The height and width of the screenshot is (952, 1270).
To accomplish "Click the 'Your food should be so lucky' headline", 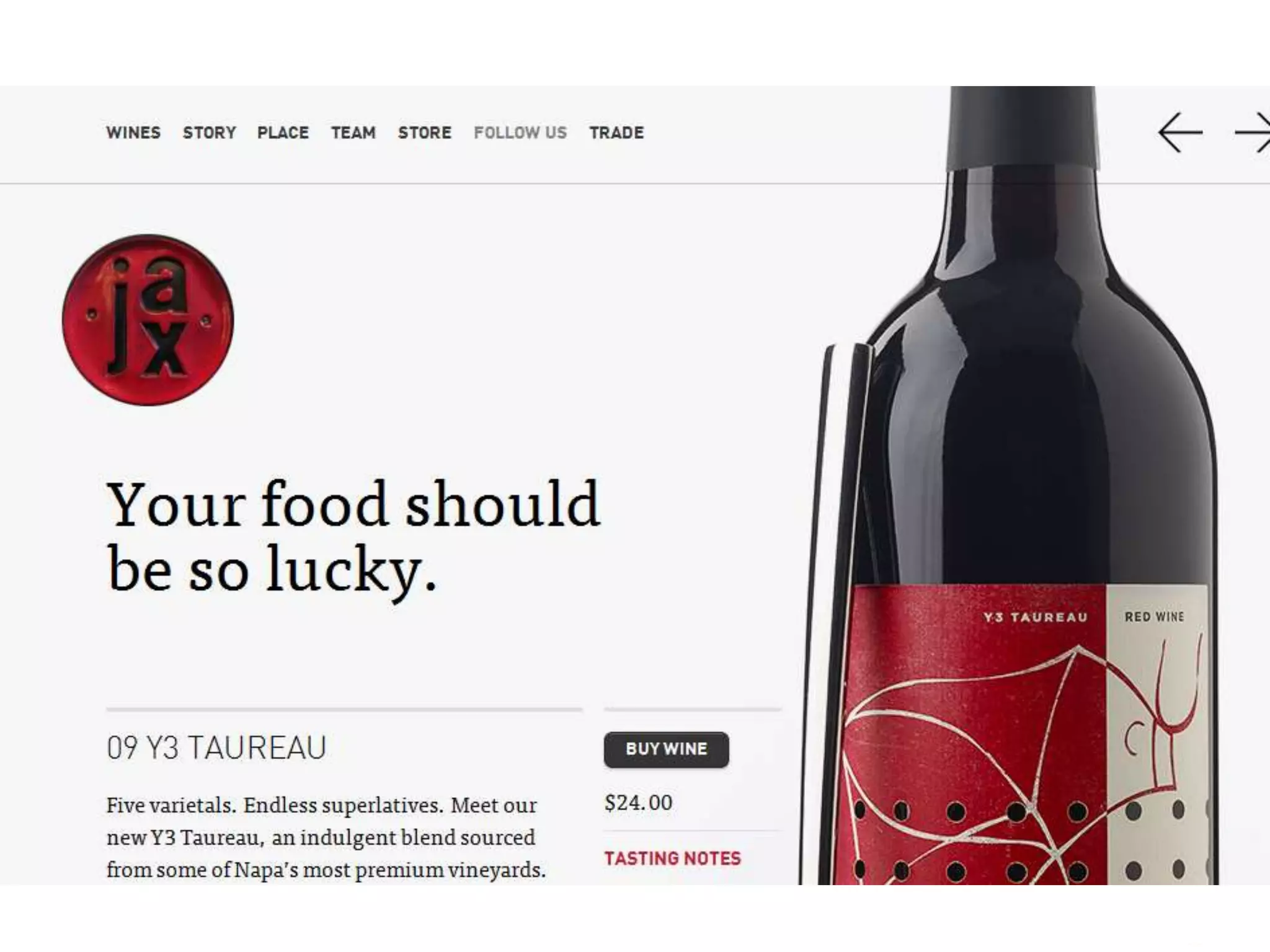I will (353, 537).
